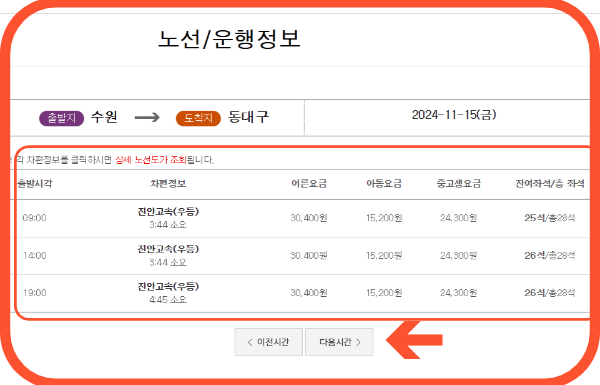
Task: Select the 09:00 departure time cell
Action: point(34,218)
